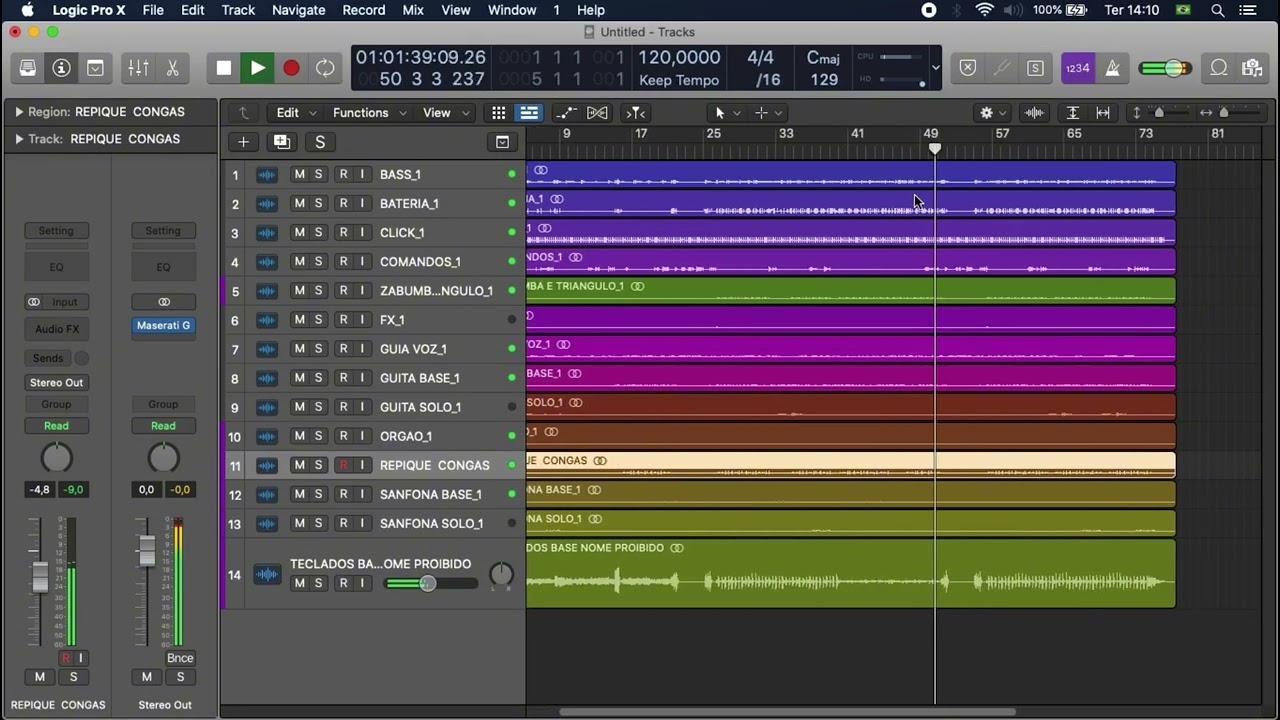This screenshot has width=1280, height=720.
Task: Enable input monitoring on COMANDOS_1 track
Action: [362, 261]
